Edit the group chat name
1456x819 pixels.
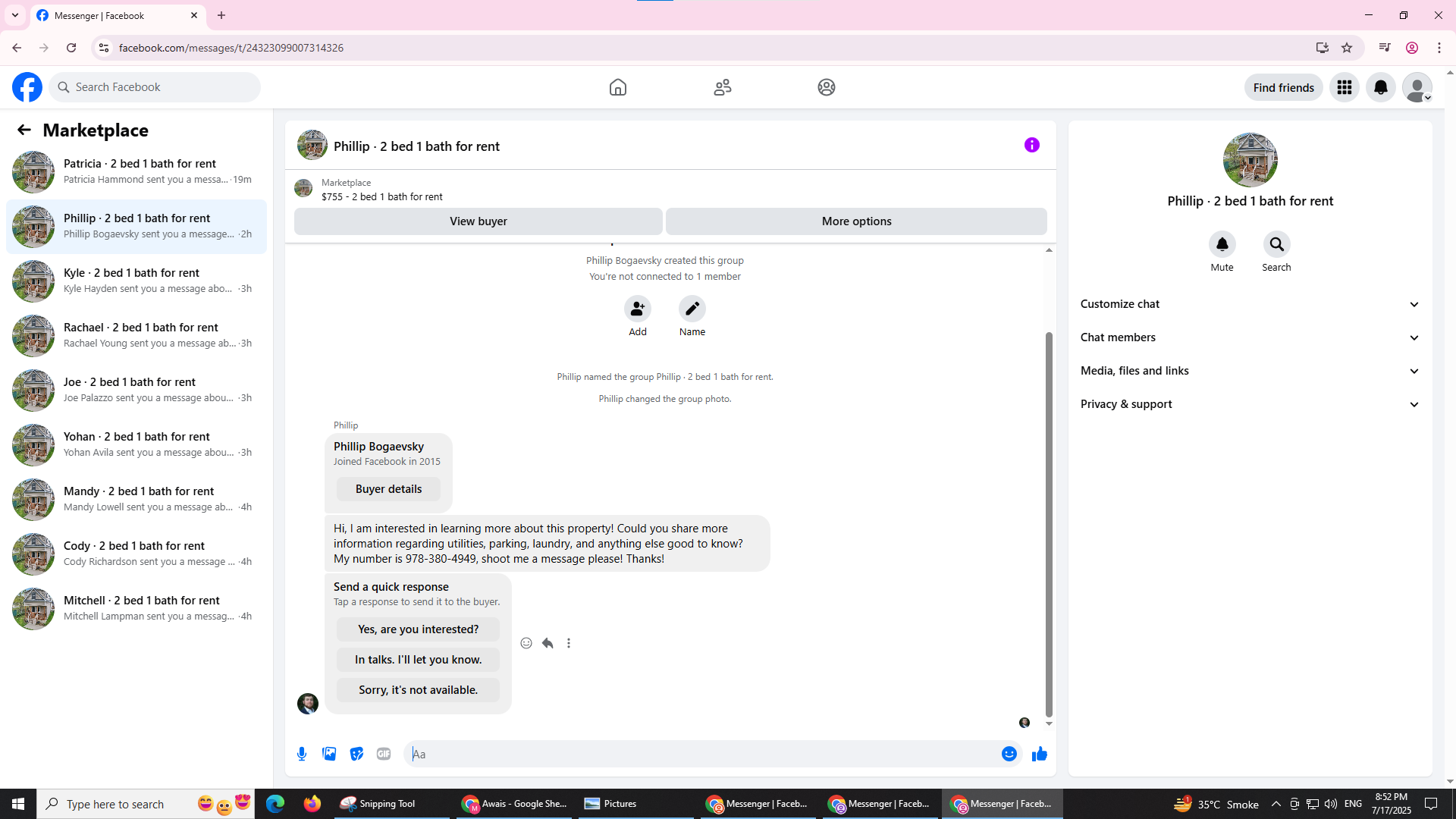click(x=692, y=309)
